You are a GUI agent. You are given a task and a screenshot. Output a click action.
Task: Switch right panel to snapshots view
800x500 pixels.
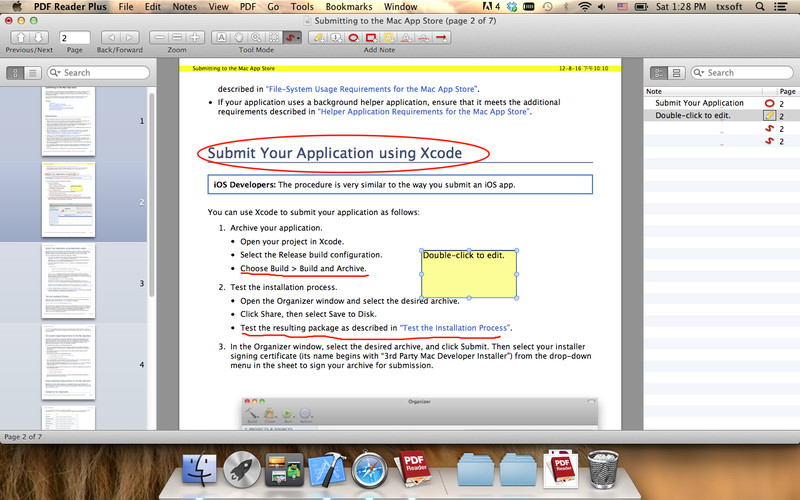tap(677, 73)
